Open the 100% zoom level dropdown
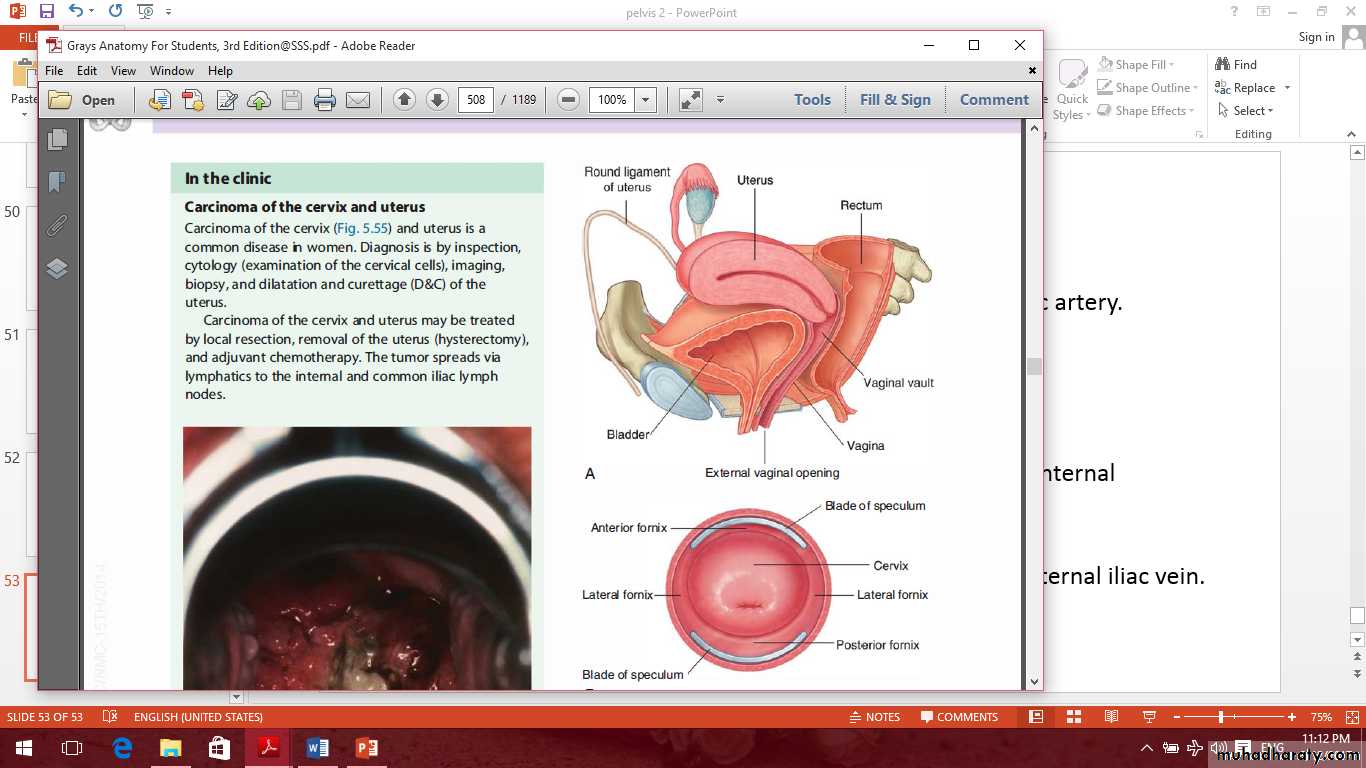Image resolution: width=1366 pixels, height=768 pixels. [x=646, y=100]
